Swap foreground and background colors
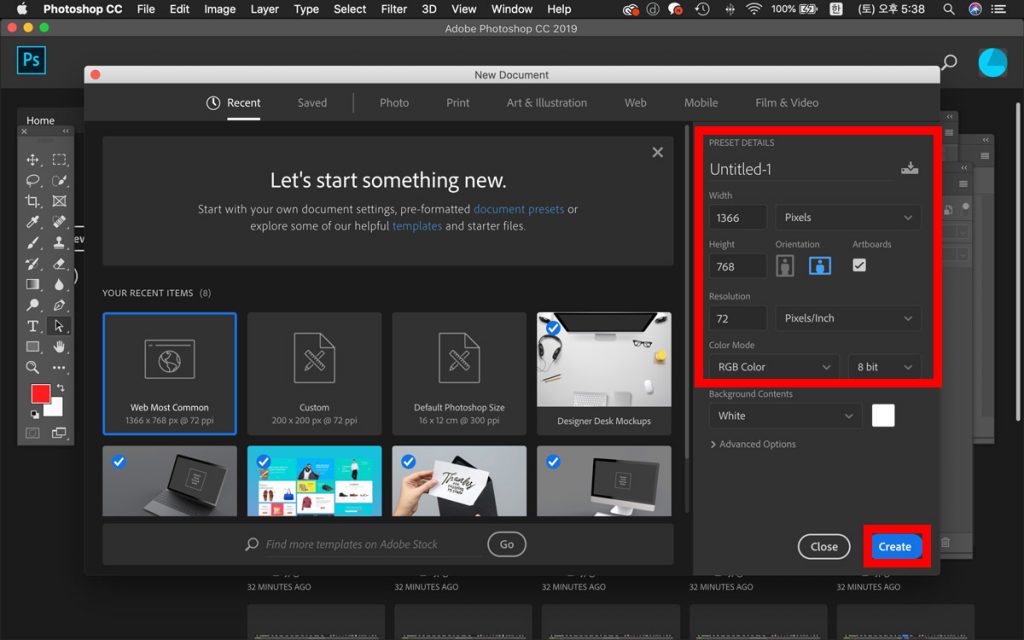1024x640 pixels. click(x=60, y=388)
